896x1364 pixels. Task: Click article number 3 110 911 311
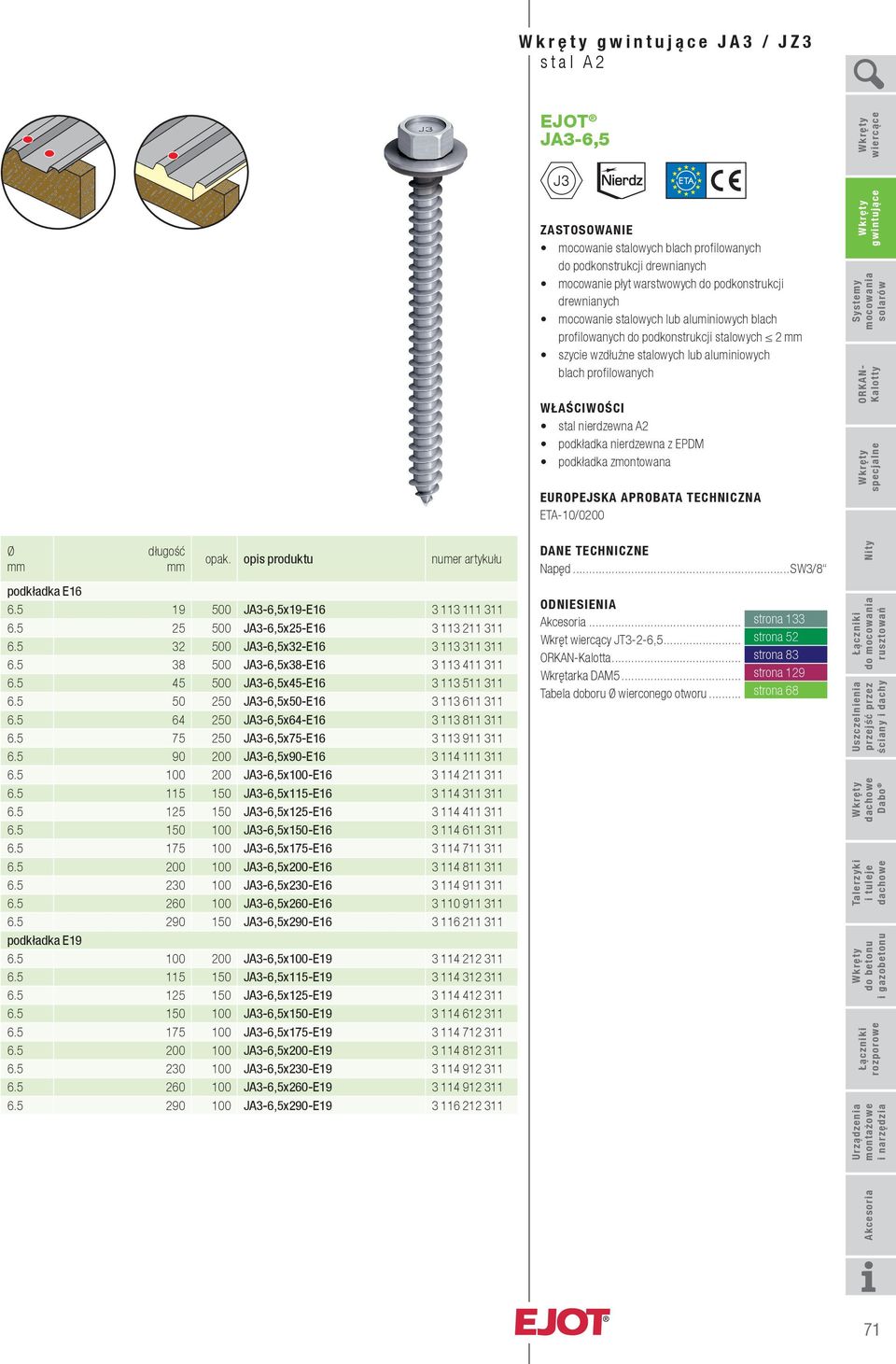[467, 904]
